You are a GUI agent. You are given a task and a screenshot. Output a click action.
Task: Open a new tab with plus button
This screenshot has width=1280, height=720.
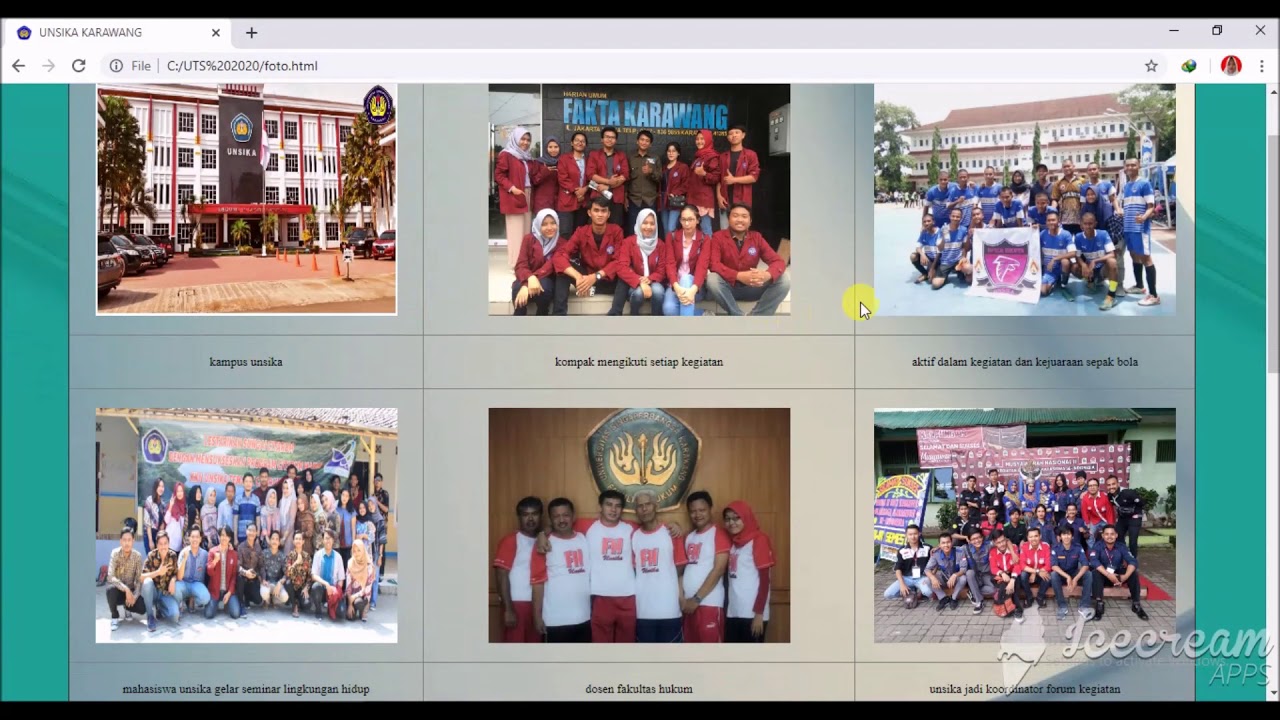pos(251,33)
